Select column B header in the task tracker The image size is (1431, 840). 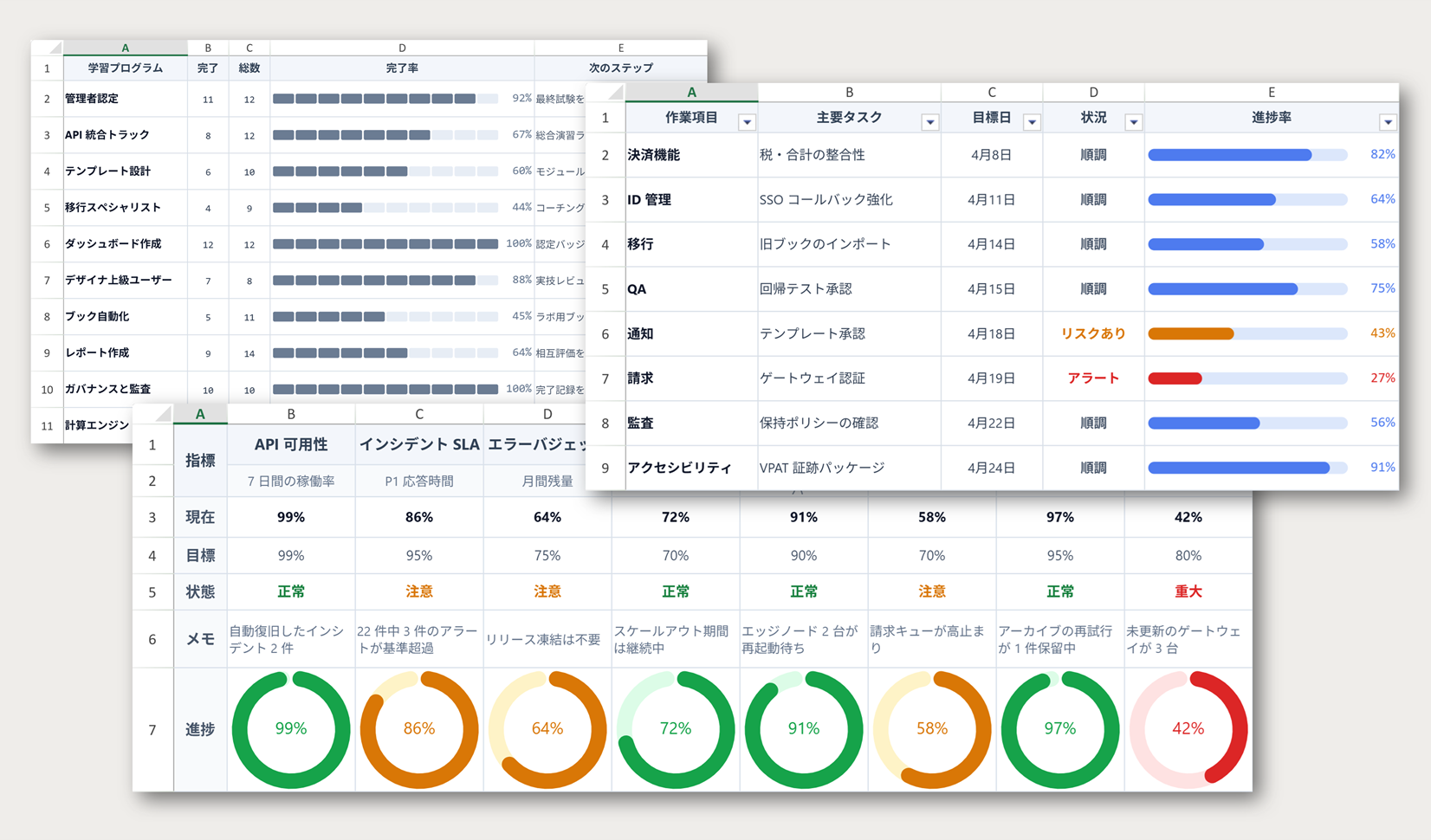point(849,92)
